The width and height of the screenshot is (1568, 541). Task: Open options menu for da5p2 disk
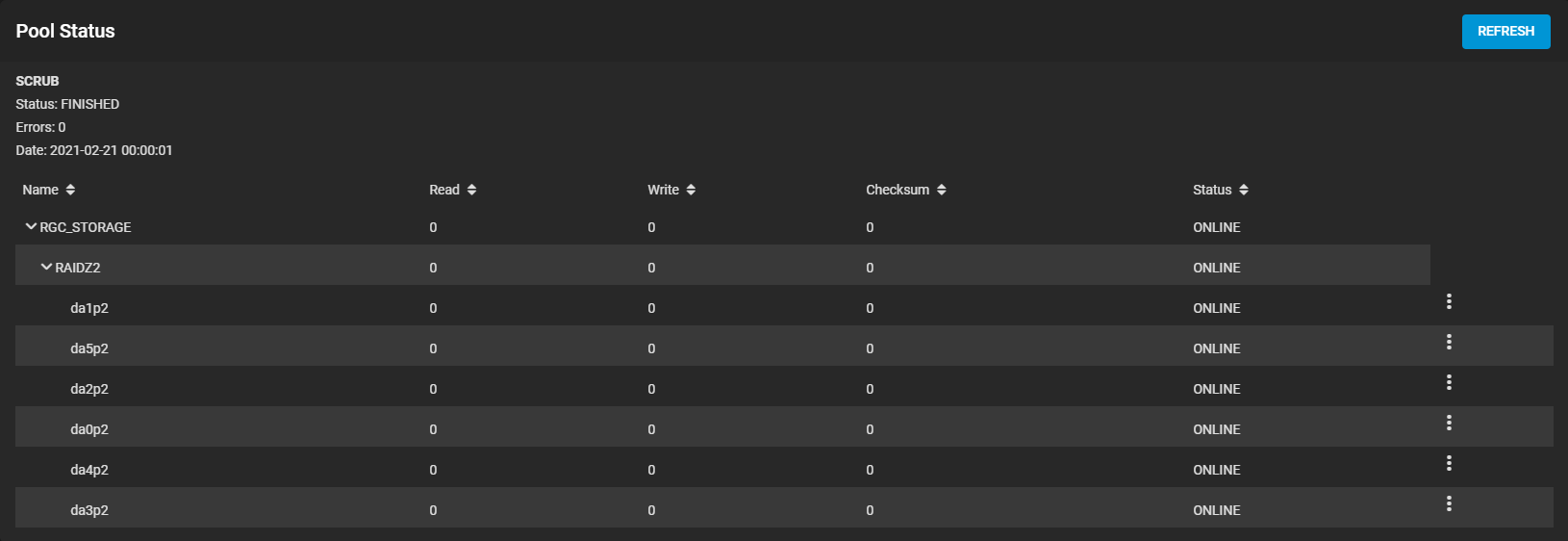point(1449,342)
